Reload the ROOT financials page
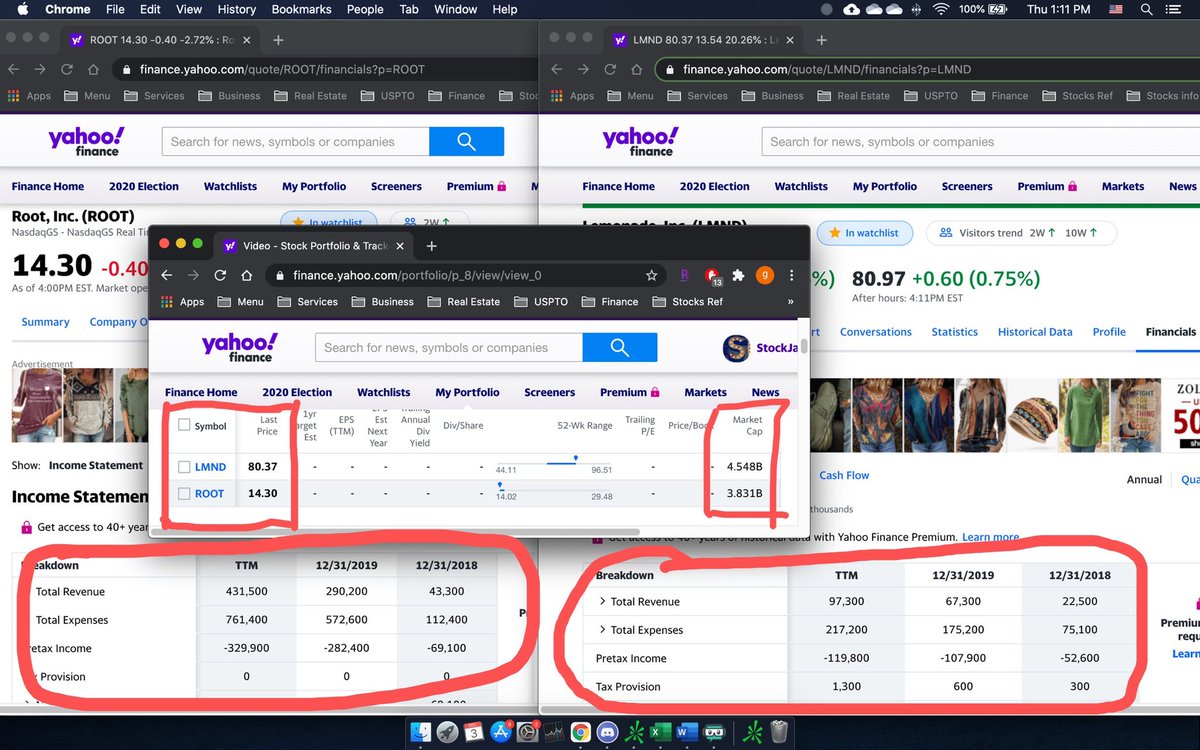1200x750 pixels. tap(66, 69)
